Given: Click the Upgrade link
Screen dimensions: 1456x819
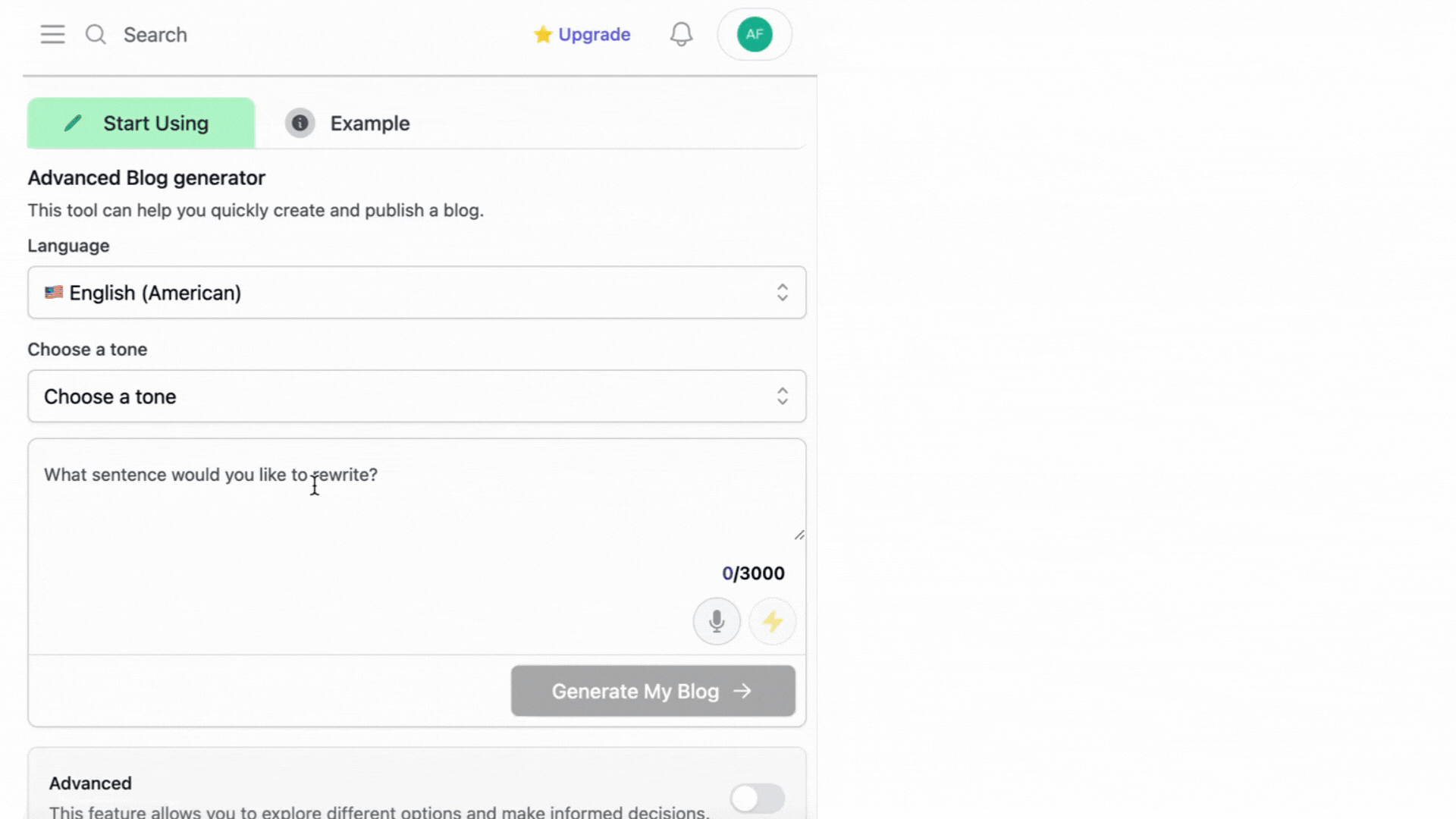Looking at the screenshot, I should click(594, 35).
